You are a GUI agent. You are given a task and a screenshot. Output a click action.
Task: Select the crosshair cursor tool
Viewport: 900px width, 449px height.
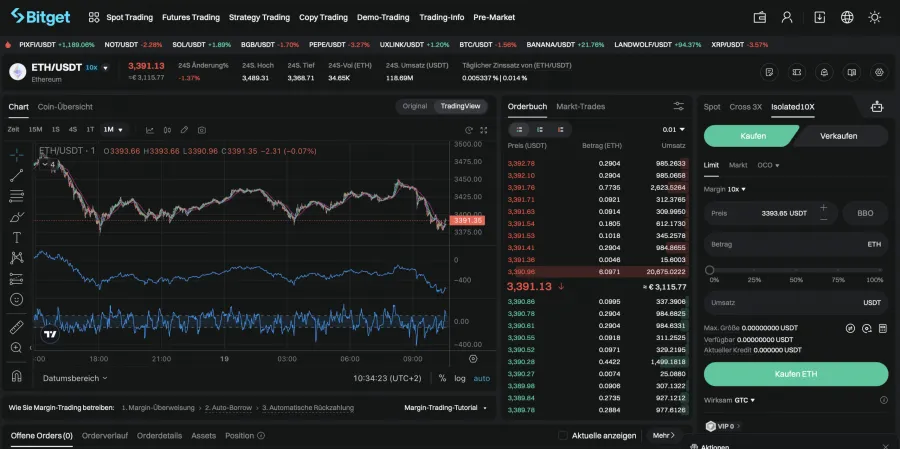pyautogui.click(x=17, y=155)
